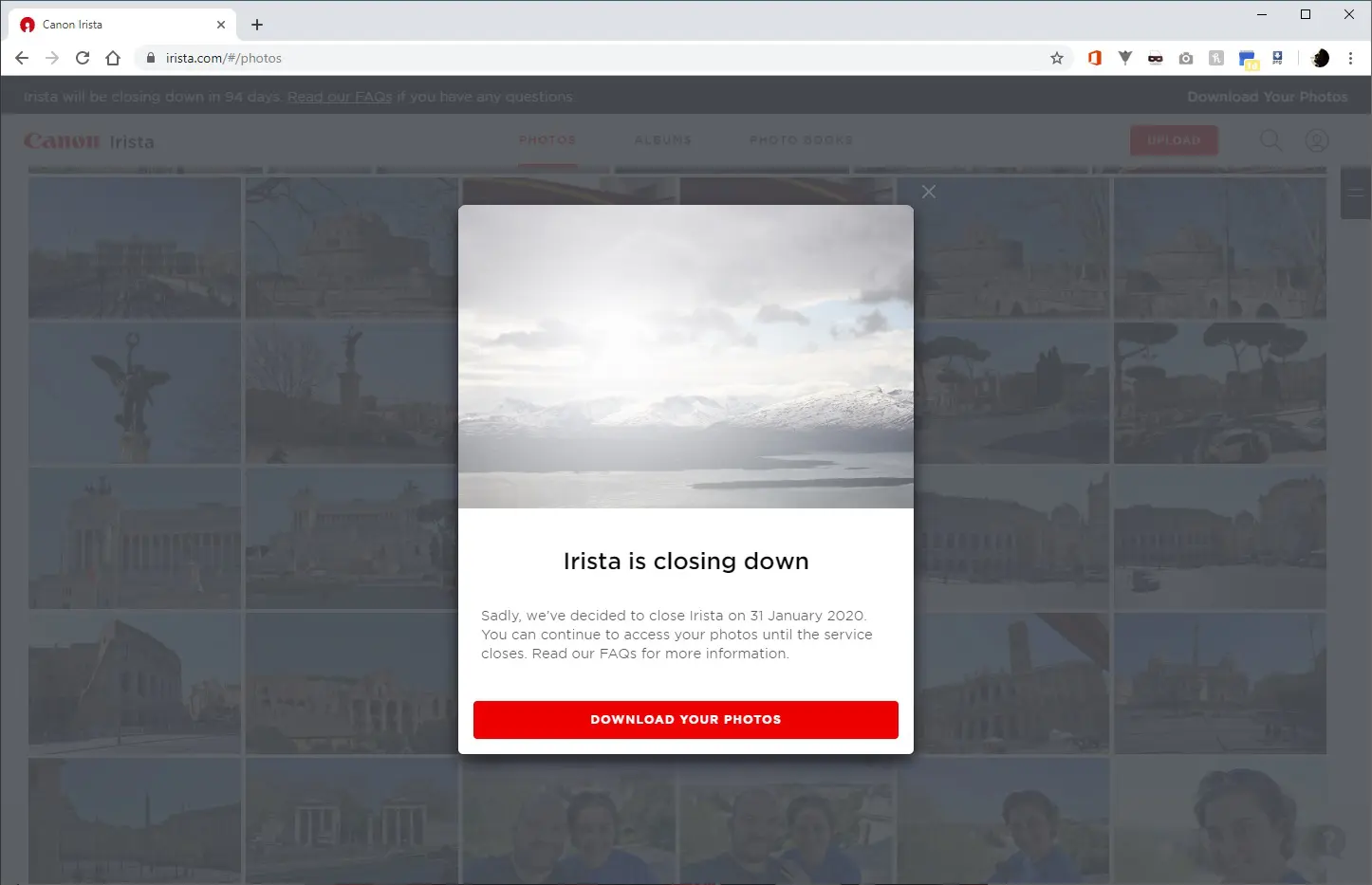Open the angel statue photo thumbnail
The height and width of the screenshot is (885, 1372).
[134, 393]
